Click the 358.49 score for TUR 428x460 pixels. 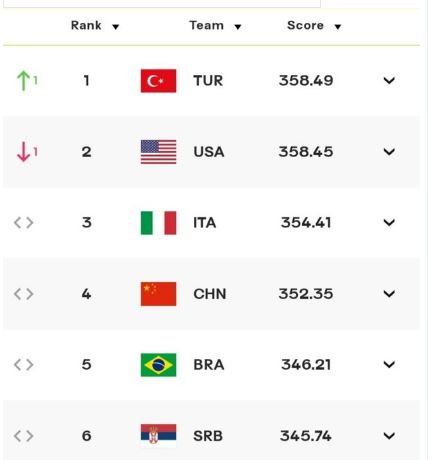[306, 80]
